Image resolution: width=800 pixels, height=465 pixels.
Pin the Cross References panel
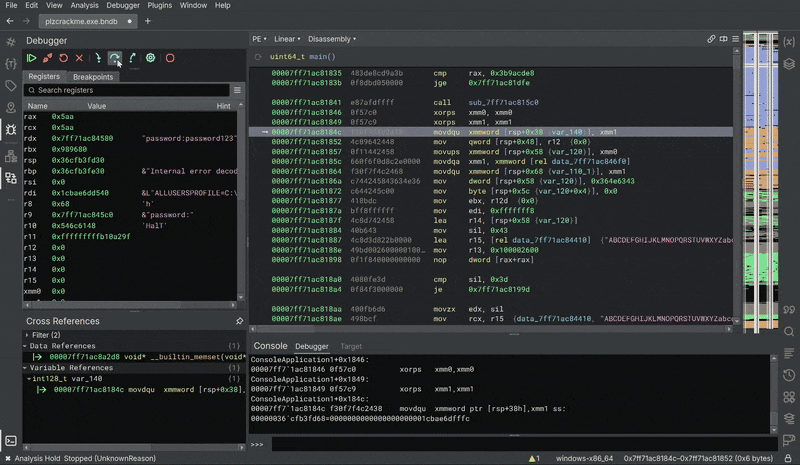[x=238, y=321]
